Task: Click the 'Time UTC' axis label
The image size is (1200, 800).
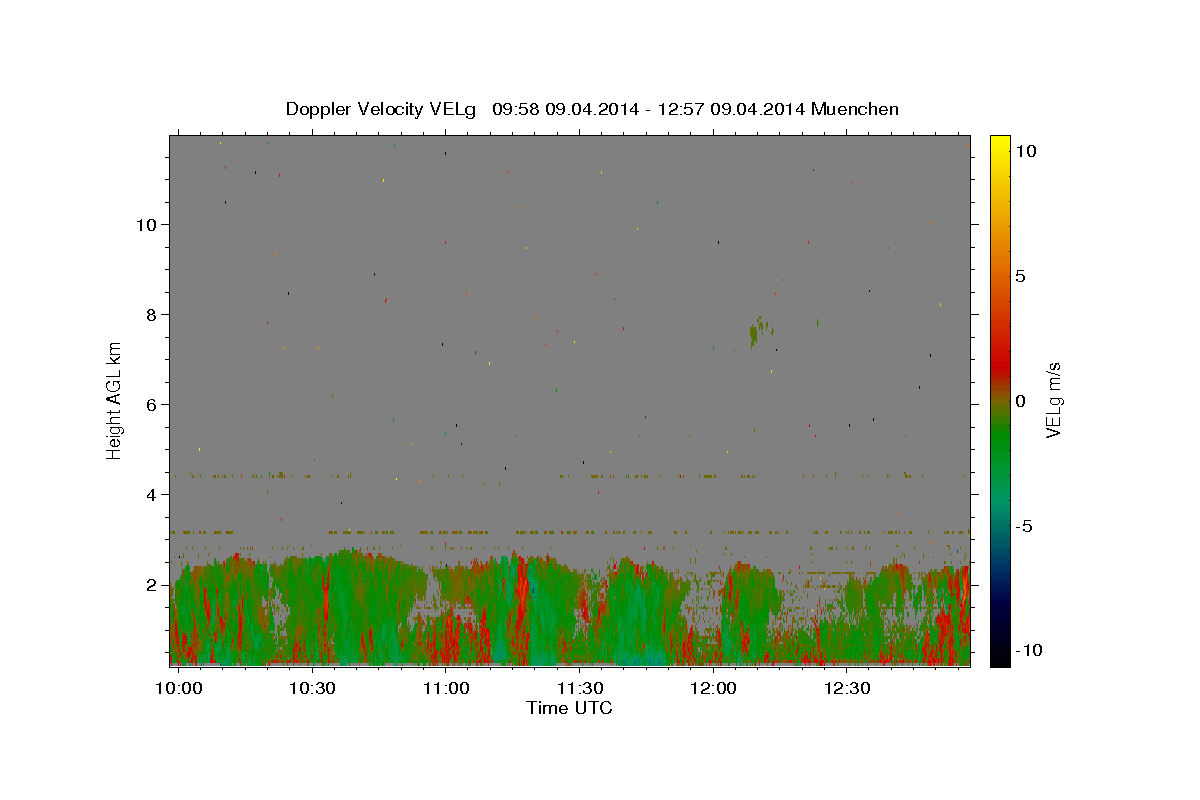Action: (569, 708)
